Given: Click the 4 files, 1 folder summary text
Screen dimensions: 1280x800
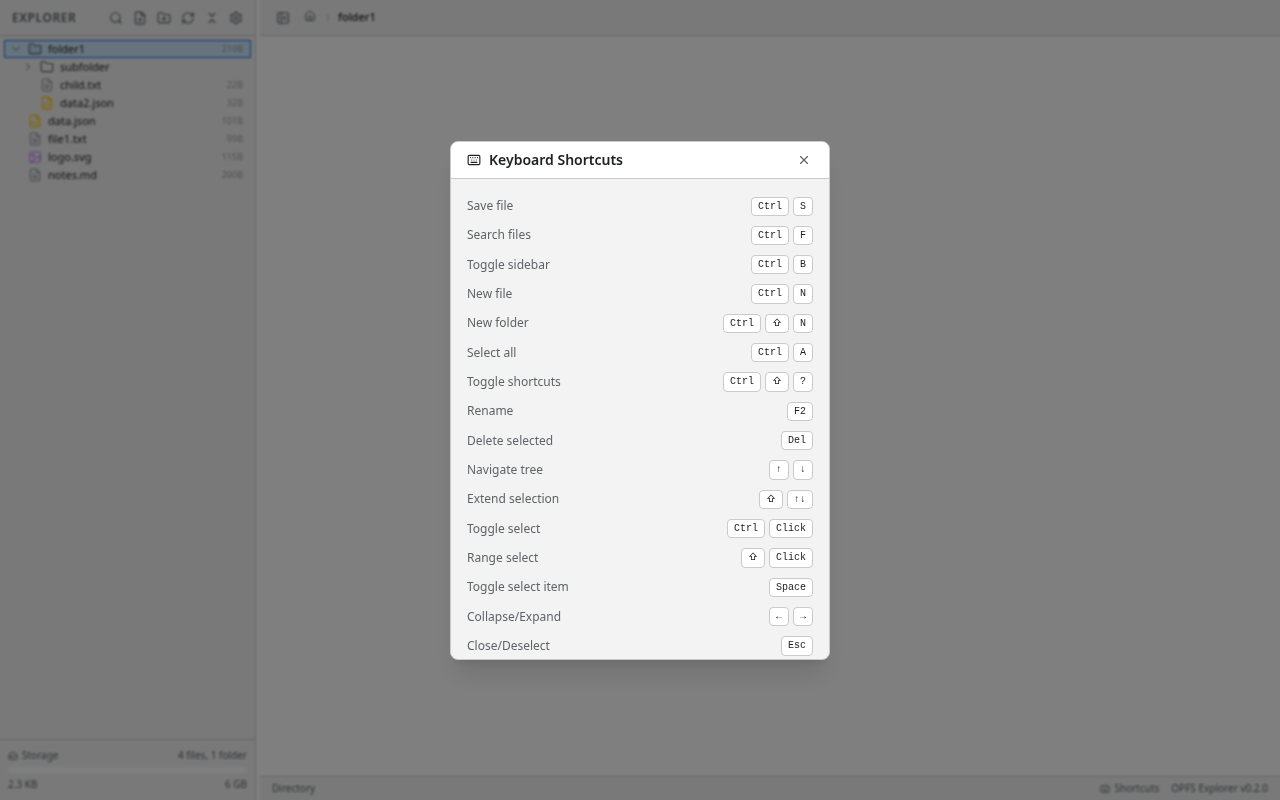Looking at the screenshot, I should 212,755.
